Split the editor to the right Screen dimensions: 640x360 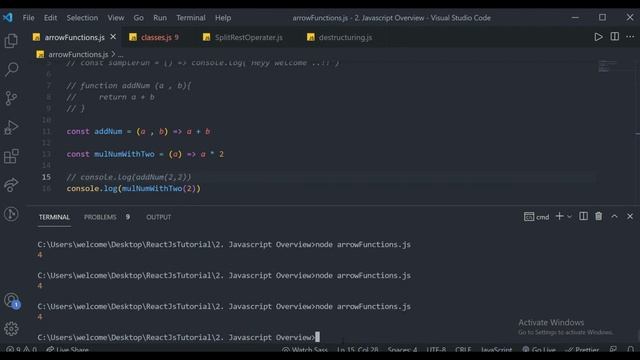coord(614,37)
